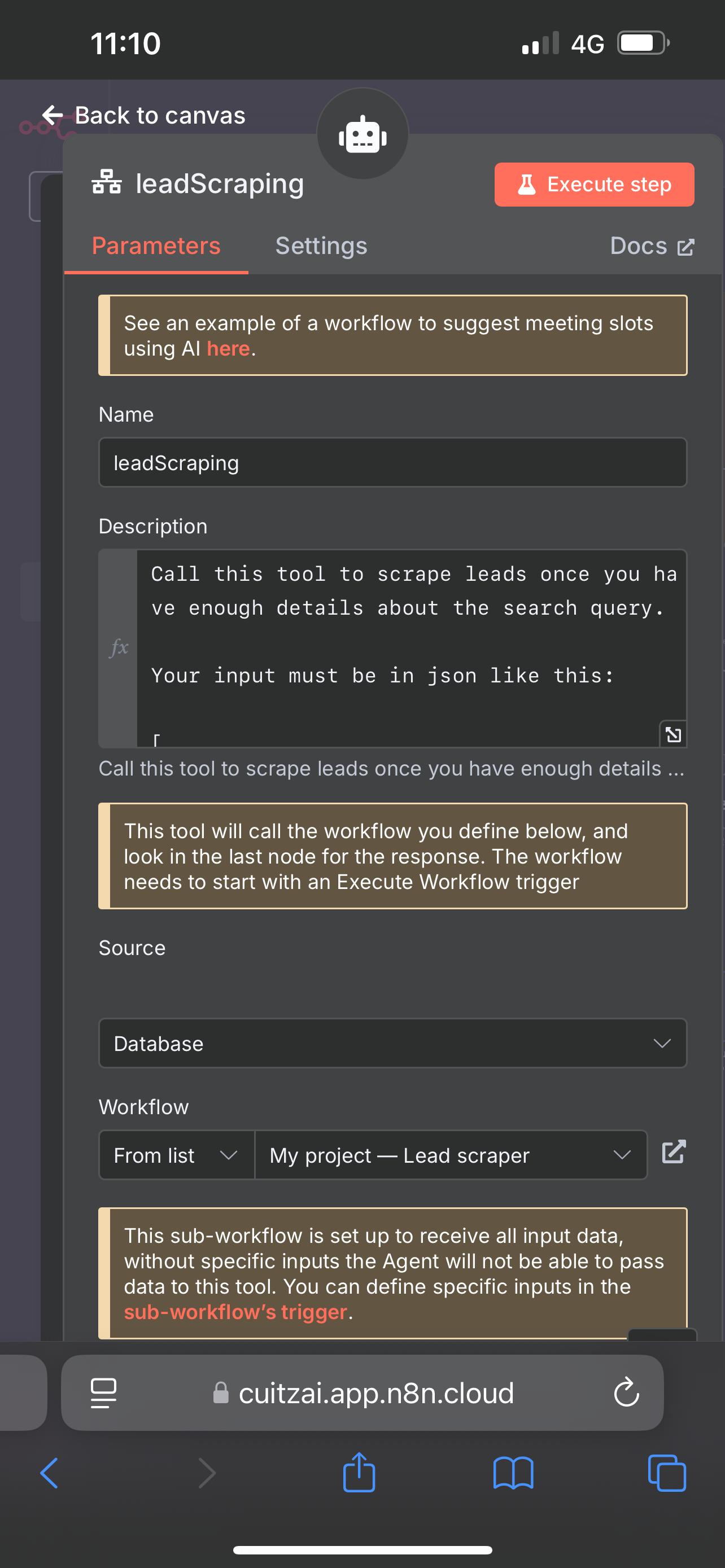Switch to the Settings tab
Viewport: 725px width, 1568px height.
pyautogui.click(x=321, y=246)
